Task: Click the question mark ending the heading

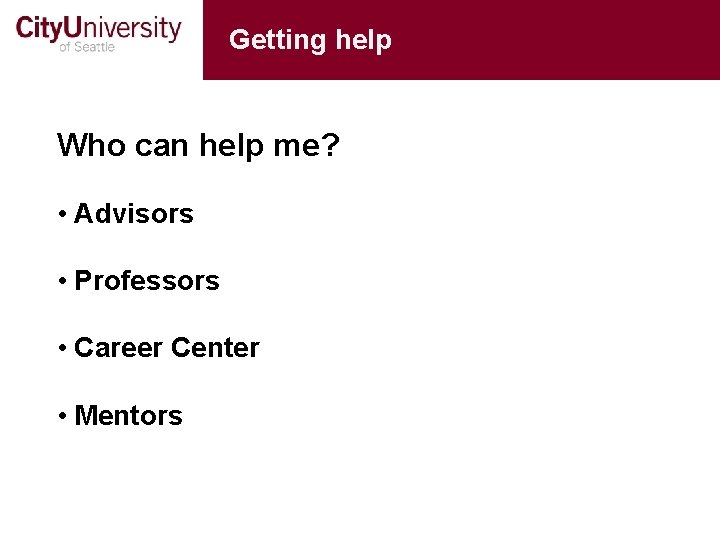Action: pos(331,146)
